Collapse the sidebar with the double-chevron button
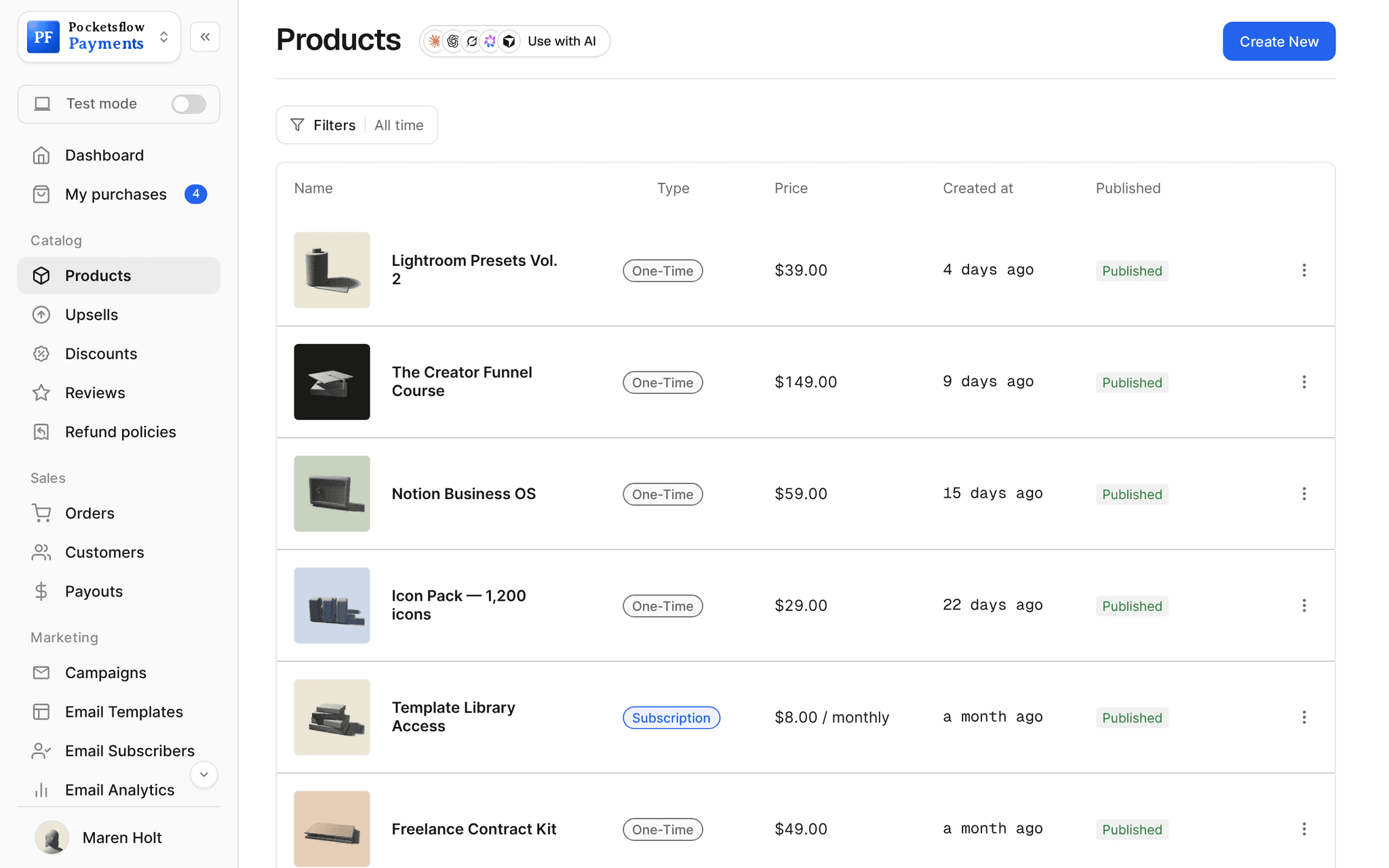Screen dimensions: 1389x868 pos(205,37)
